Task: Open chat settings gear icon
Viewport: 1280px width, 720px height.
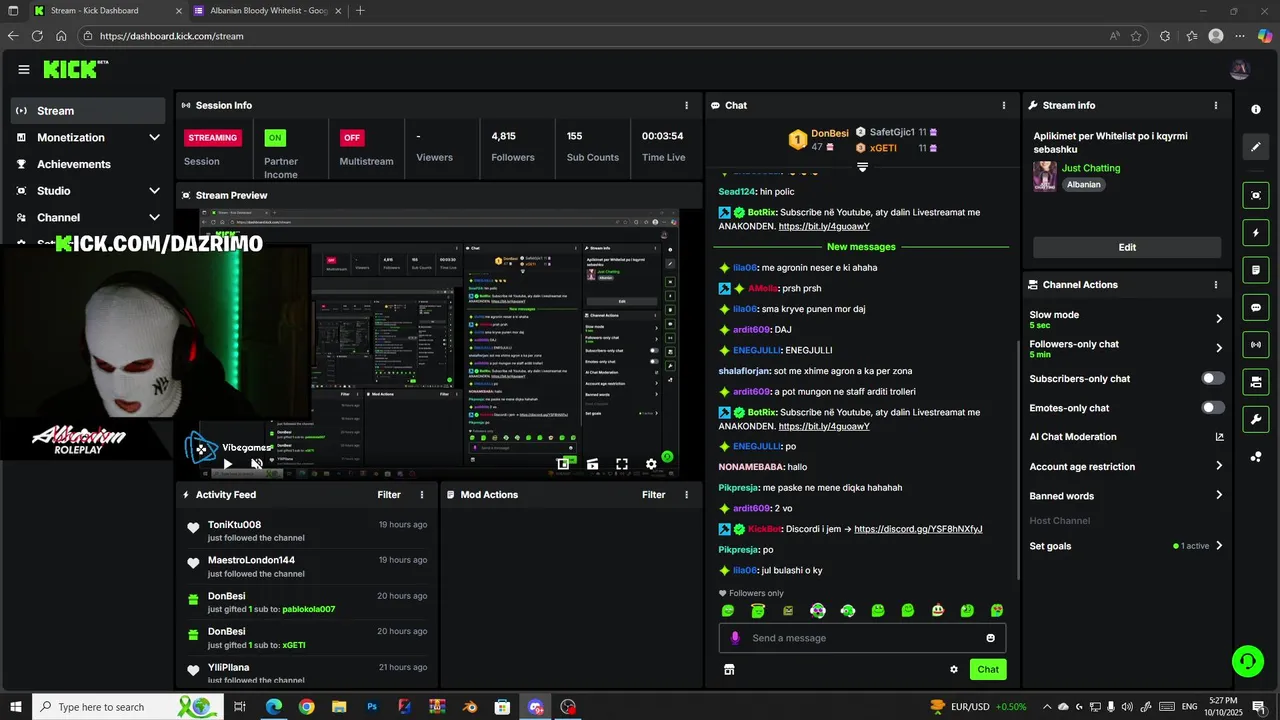Action: [954, 670]
